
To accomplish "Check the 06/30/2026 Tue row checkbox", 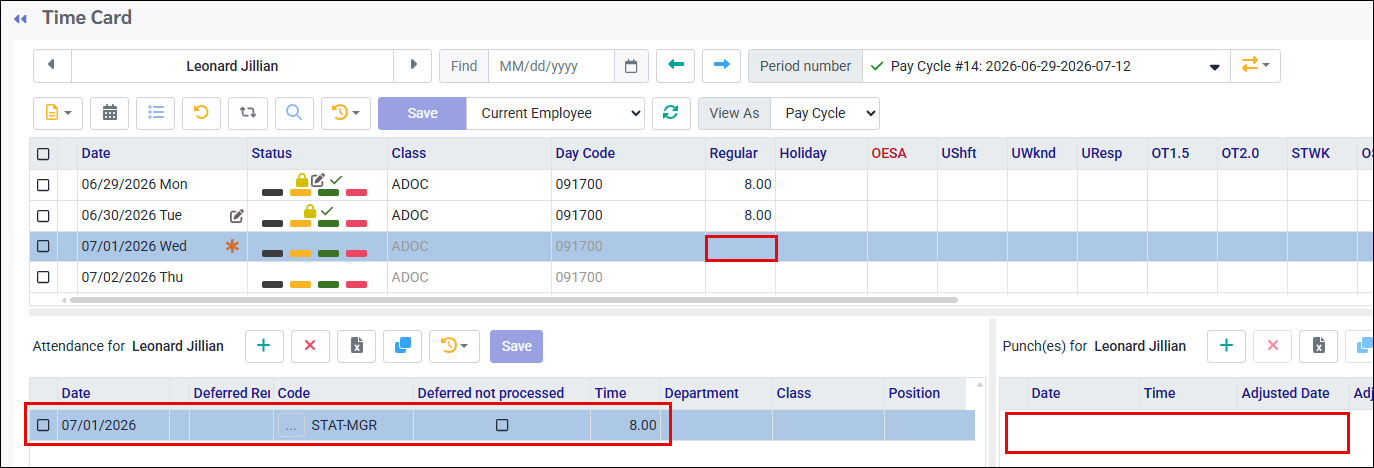I will tap(43, 216).
